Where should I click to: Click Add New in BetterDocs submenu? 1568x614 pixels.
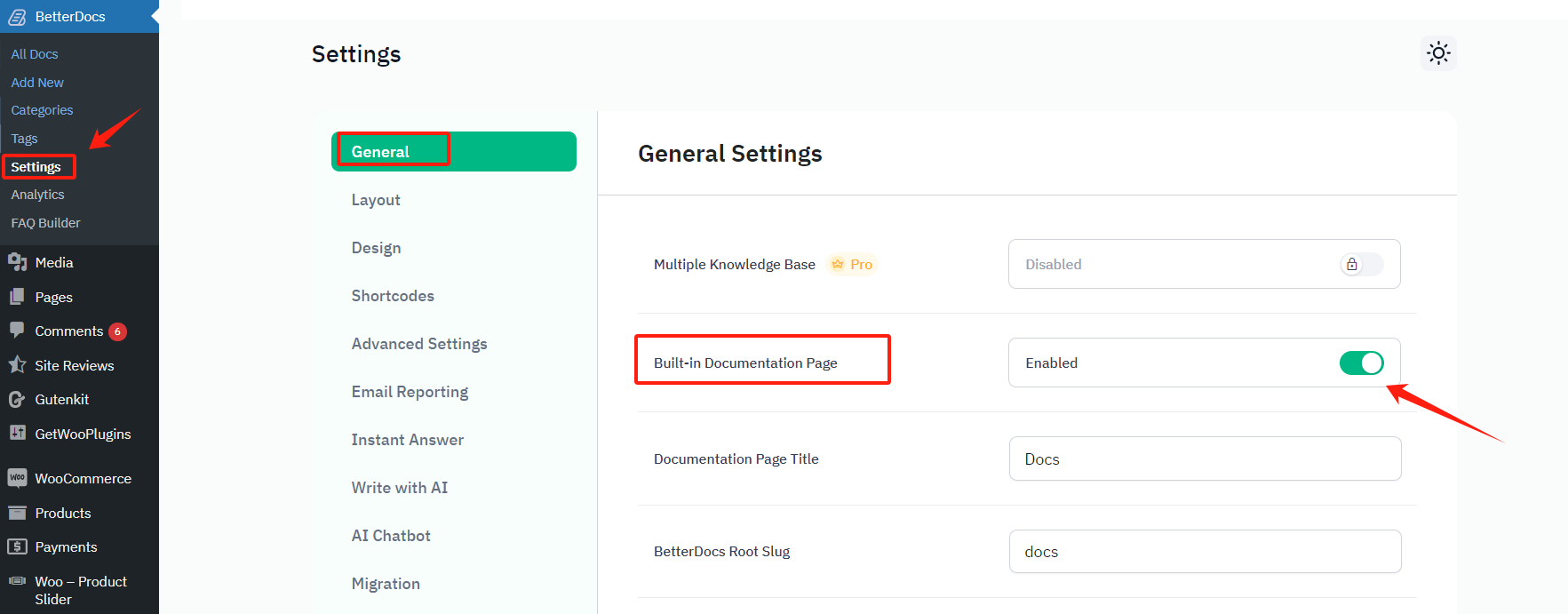pyautogui.click(x=37, y=83)
